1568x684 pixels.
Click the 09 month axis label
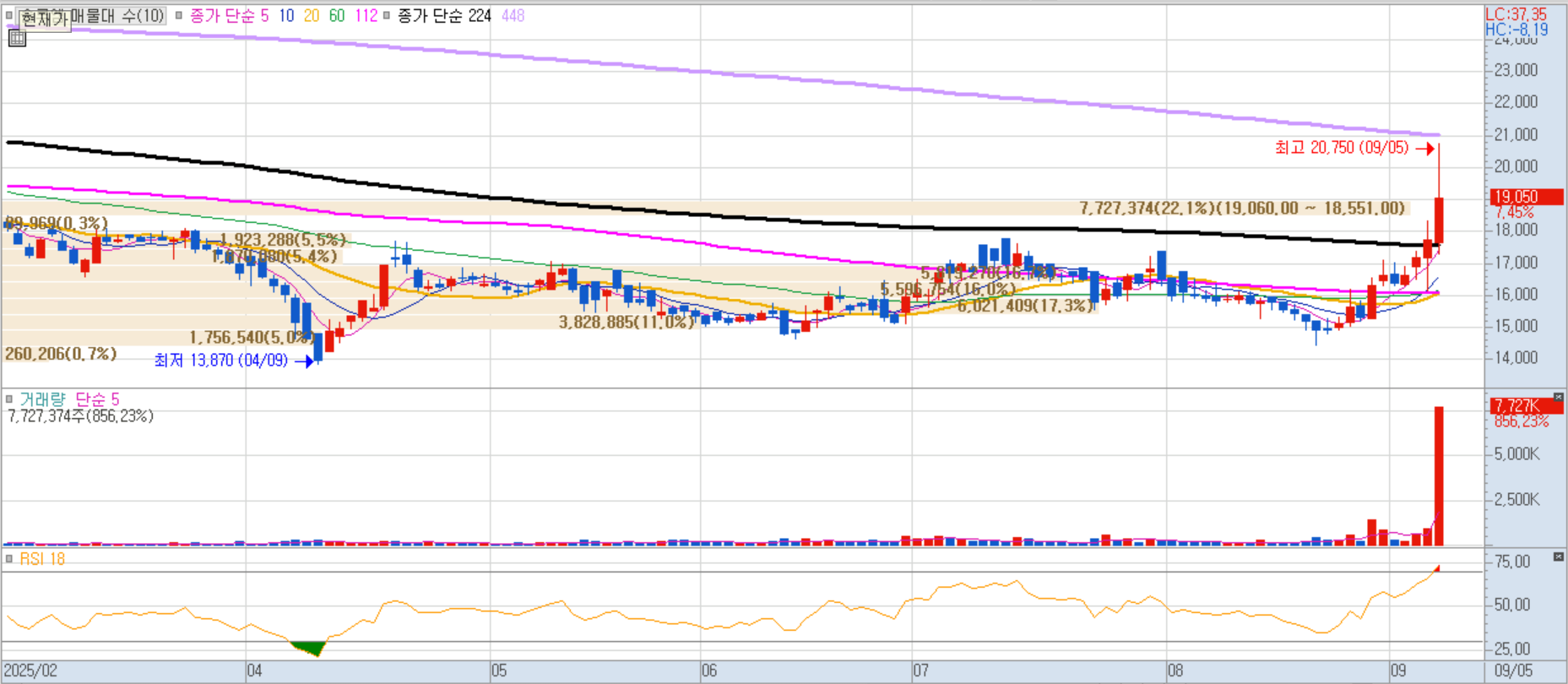[1398, 670]
